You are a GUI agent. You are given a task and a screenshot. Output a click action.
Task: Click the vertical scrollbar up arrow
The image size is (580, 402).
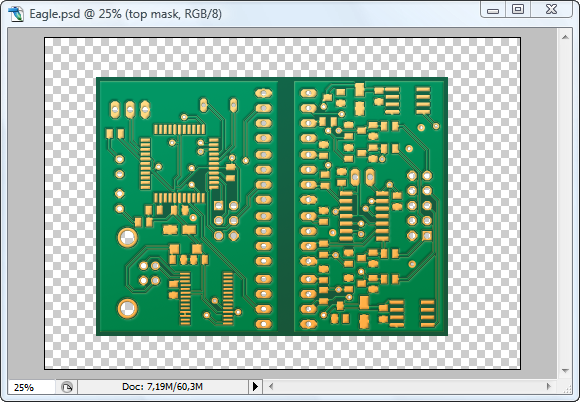point(565,37)
